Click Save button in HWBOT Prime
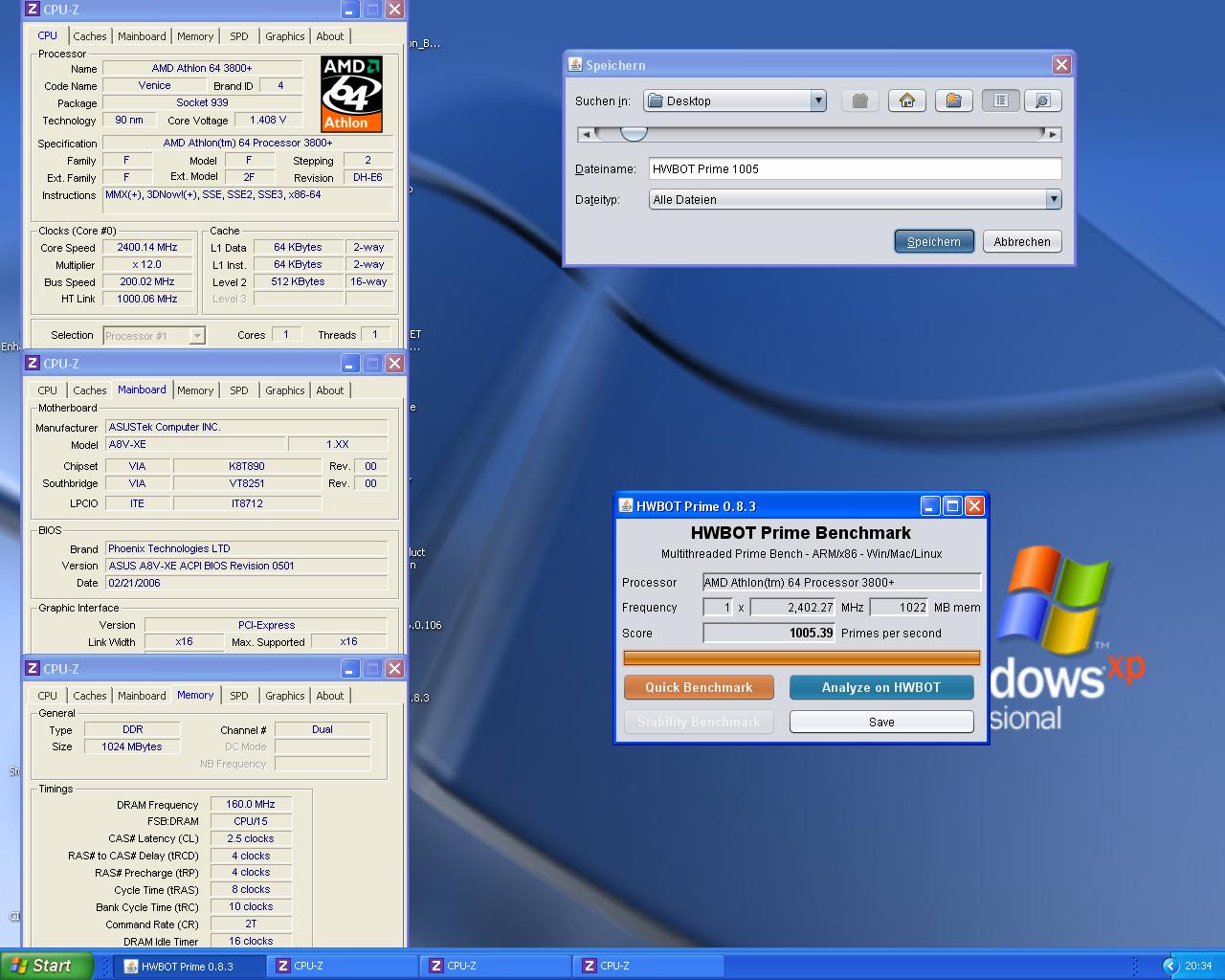Image resolution: width=1225 pixels, height=980 pixels. [x=881, y=722]
